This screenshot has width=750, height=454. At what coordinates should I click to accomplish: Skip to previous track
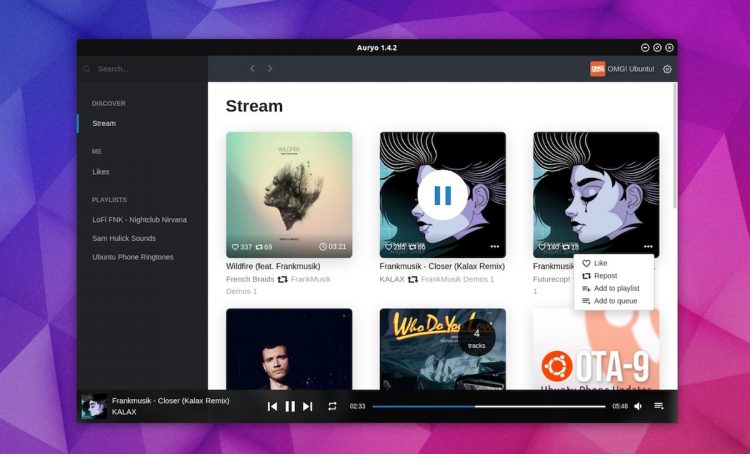[x=272, y=406]
